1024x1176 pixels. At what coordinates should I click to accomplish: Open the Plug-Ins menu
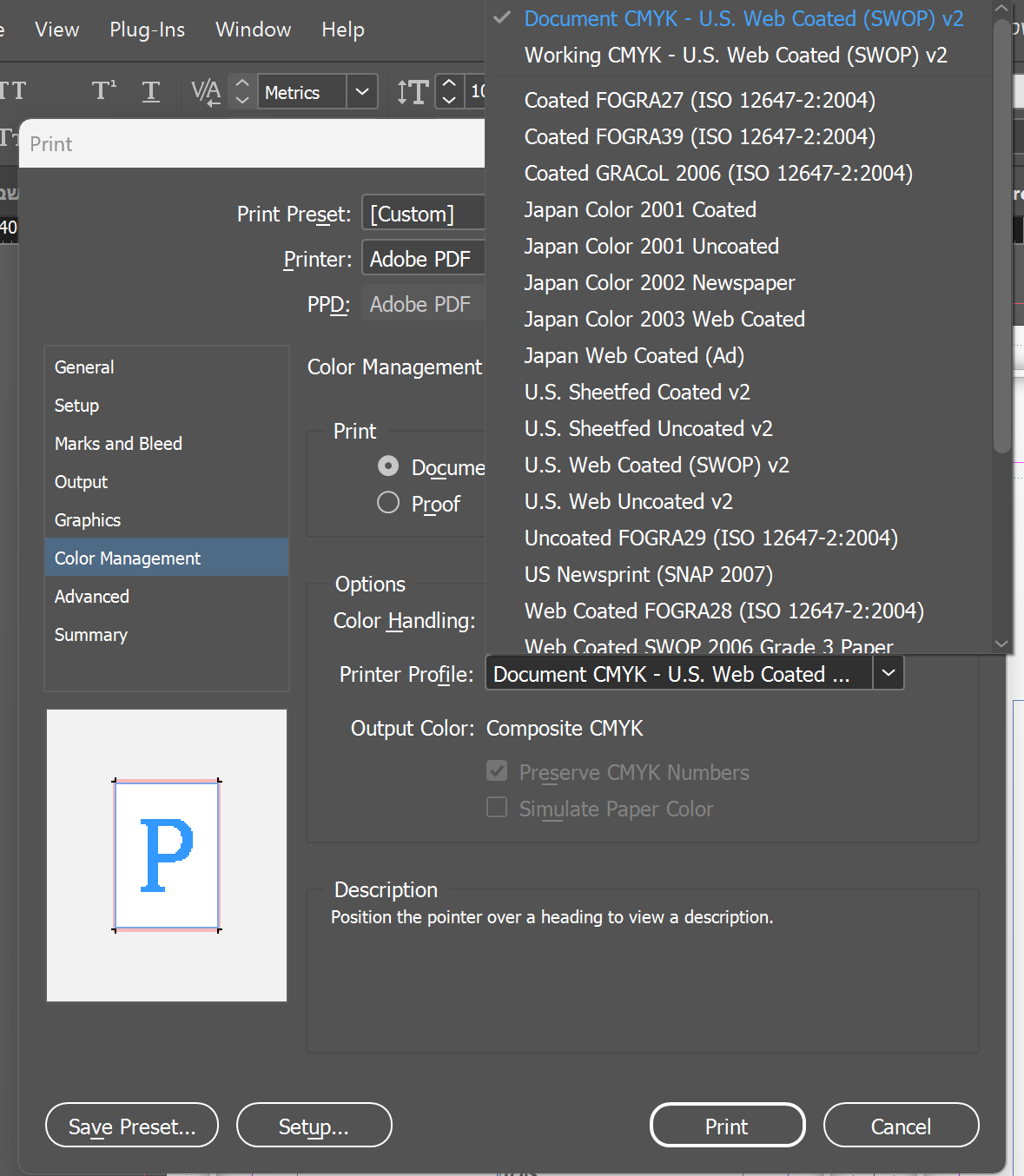(147, 30)
